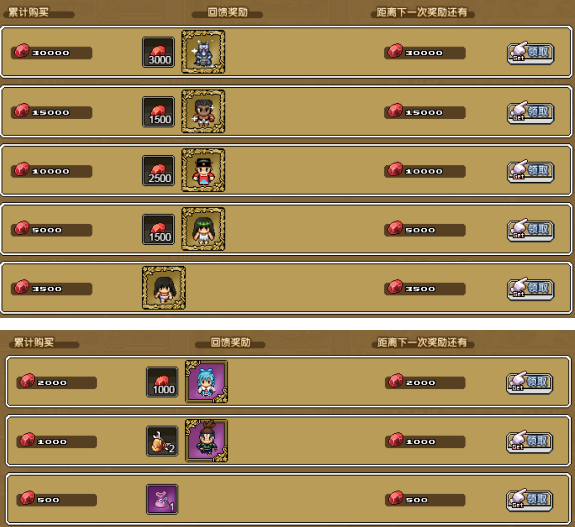Select the red-robed hat character reward
This screenshot has height=527, width=575.
coord(203,170)
